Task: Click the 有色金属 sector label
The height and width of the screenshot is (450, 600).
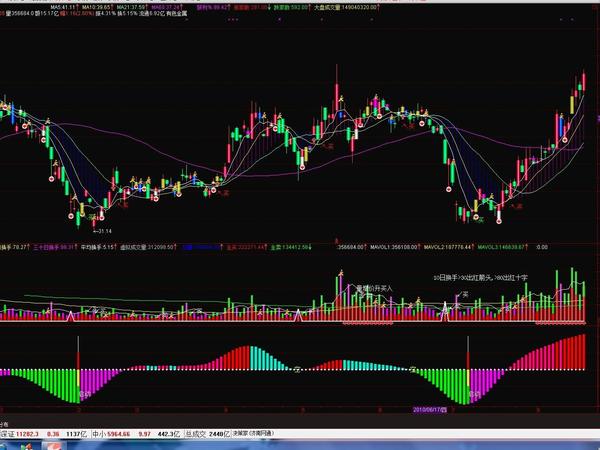Action: click(x=207, y=14)
